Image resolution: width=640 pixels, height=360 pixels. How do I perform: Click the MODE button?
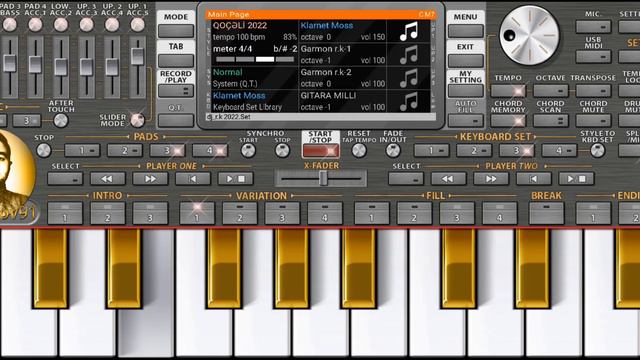tap(176, 31)
